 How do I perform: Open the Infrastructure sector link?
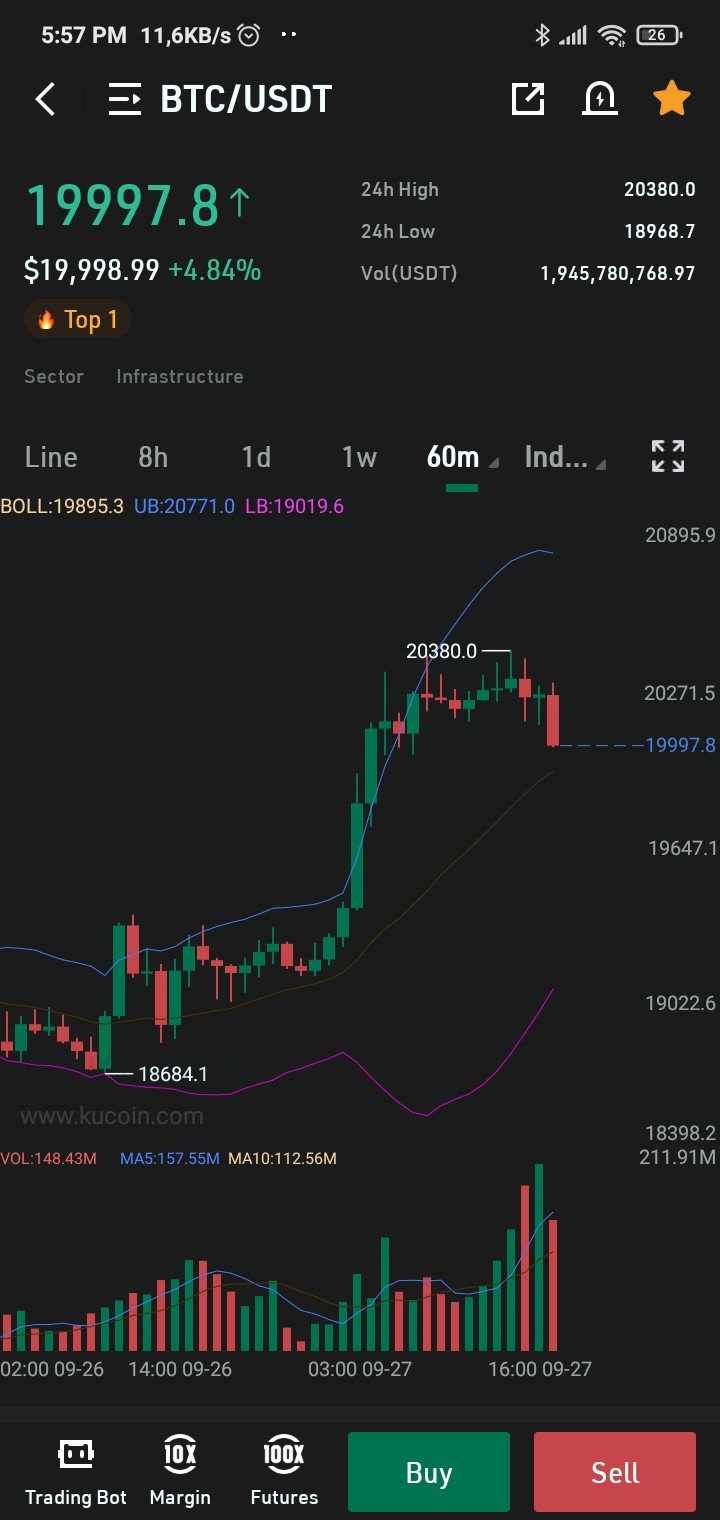coord(180,376)
